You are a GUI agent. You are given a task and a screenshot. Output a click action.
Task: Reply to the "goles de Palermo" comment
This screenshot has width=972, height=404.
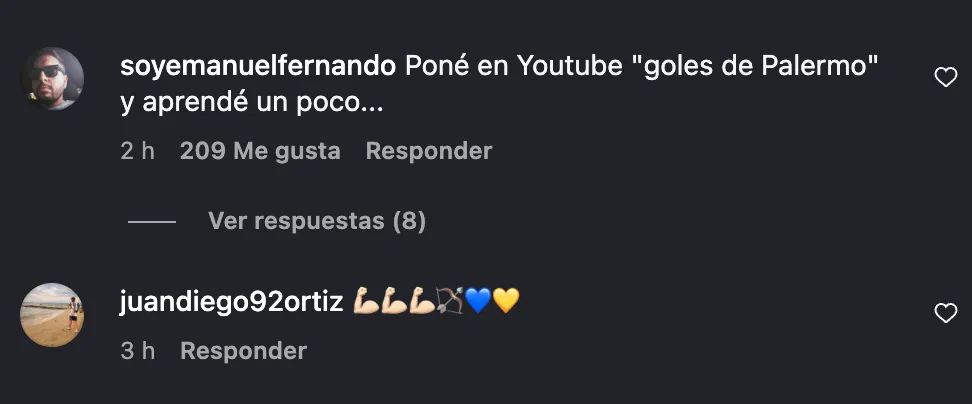(429, 151)
